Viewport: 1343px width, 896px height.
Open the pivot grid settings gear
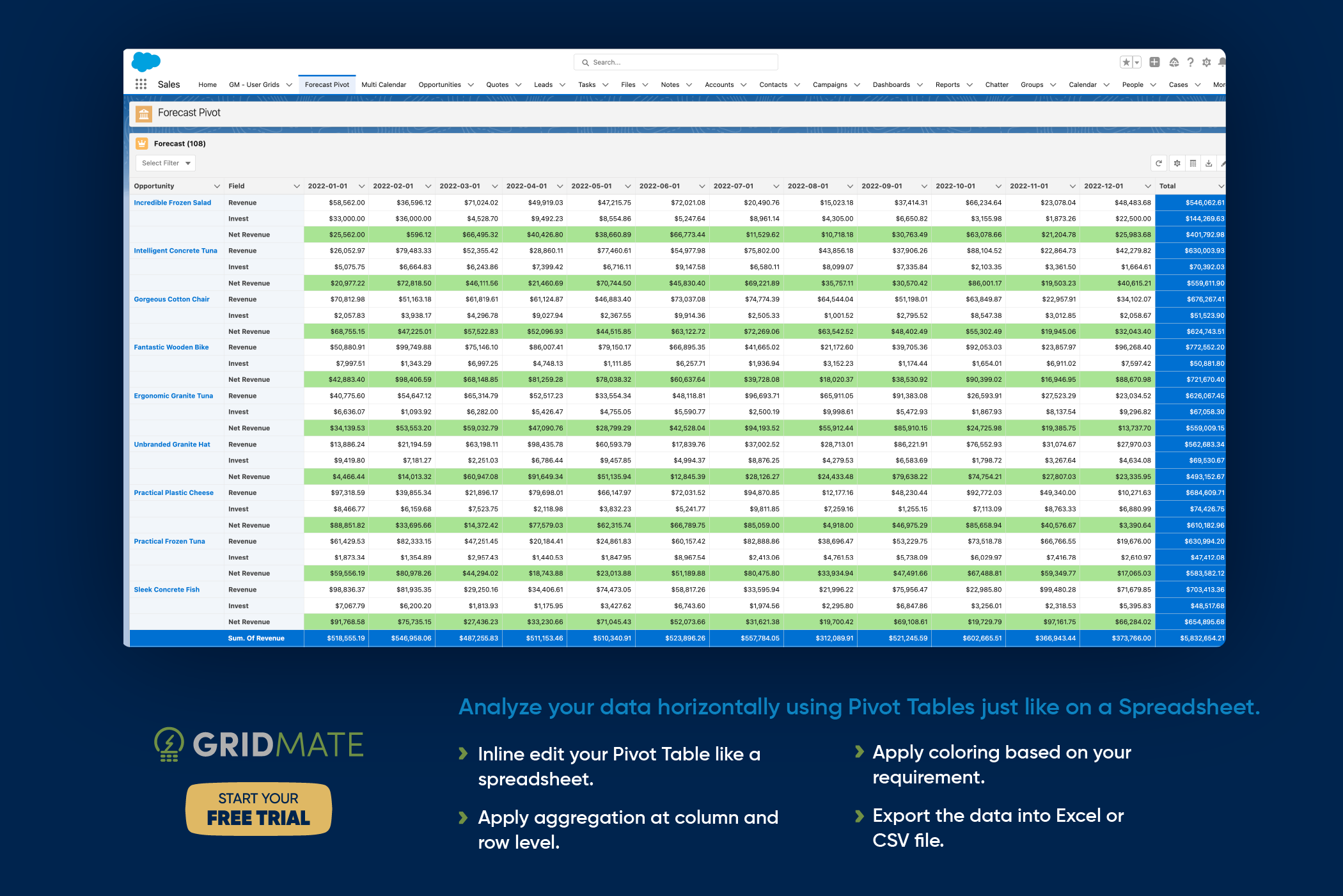click(1177, 163)
